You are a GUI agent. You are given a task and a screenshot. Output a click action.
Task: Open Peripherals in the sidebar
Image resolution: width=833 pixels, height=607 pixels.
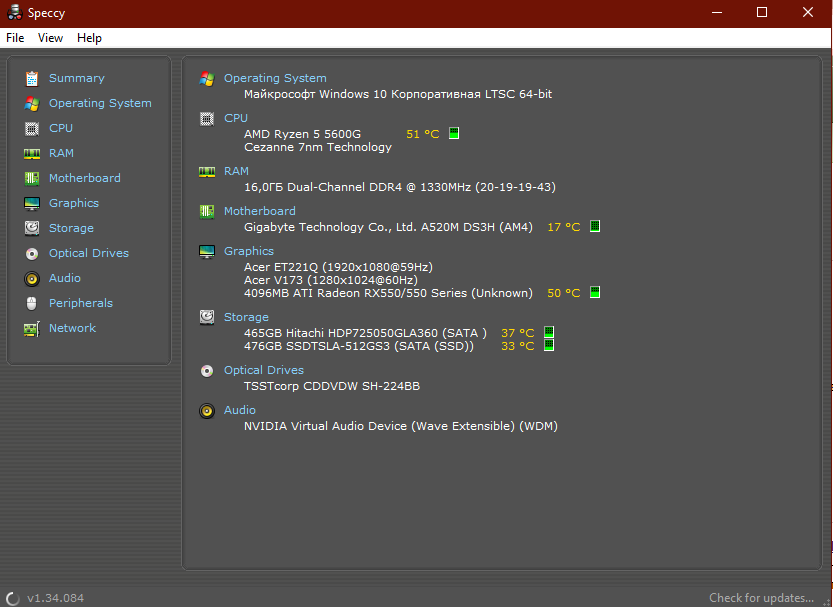click(81, 303)
